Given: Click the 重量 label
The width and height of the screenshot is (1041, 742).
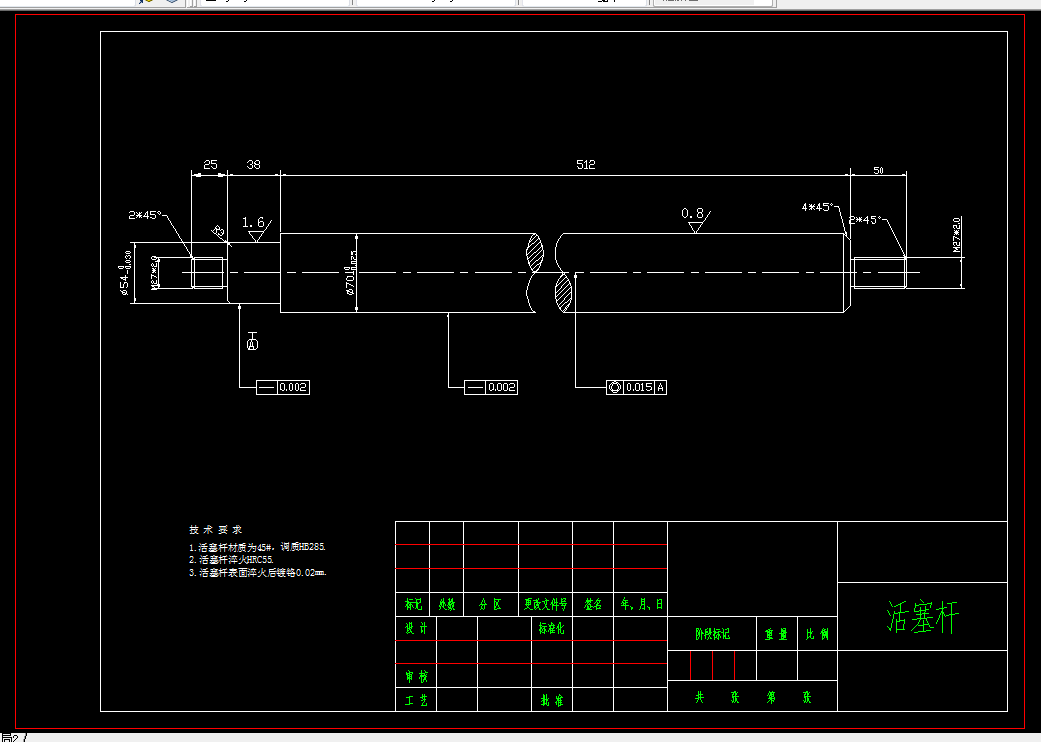Looking at the screenshot, I should pyautogui.click(x=776, y=634).
